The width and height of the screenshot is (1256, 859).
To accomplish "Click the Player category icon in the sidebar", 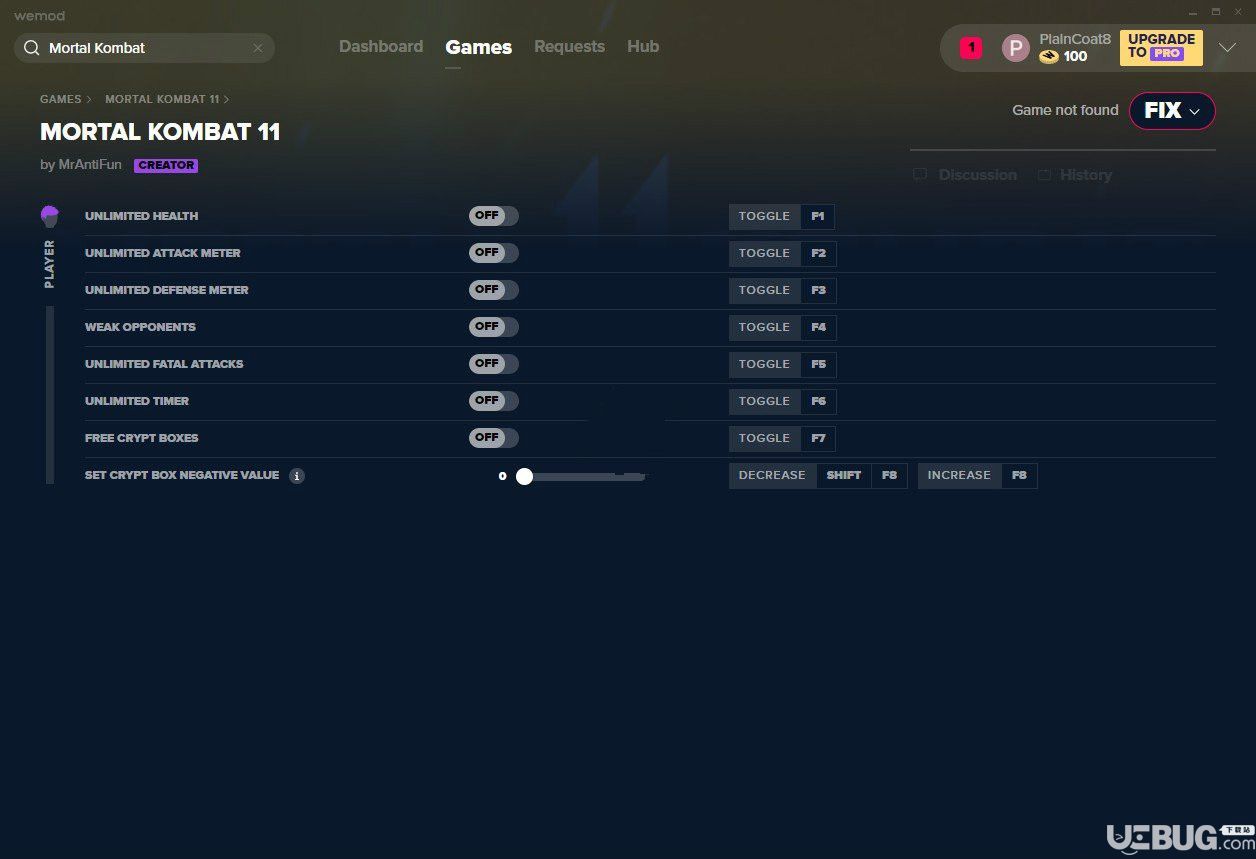I will click(50, 216).
